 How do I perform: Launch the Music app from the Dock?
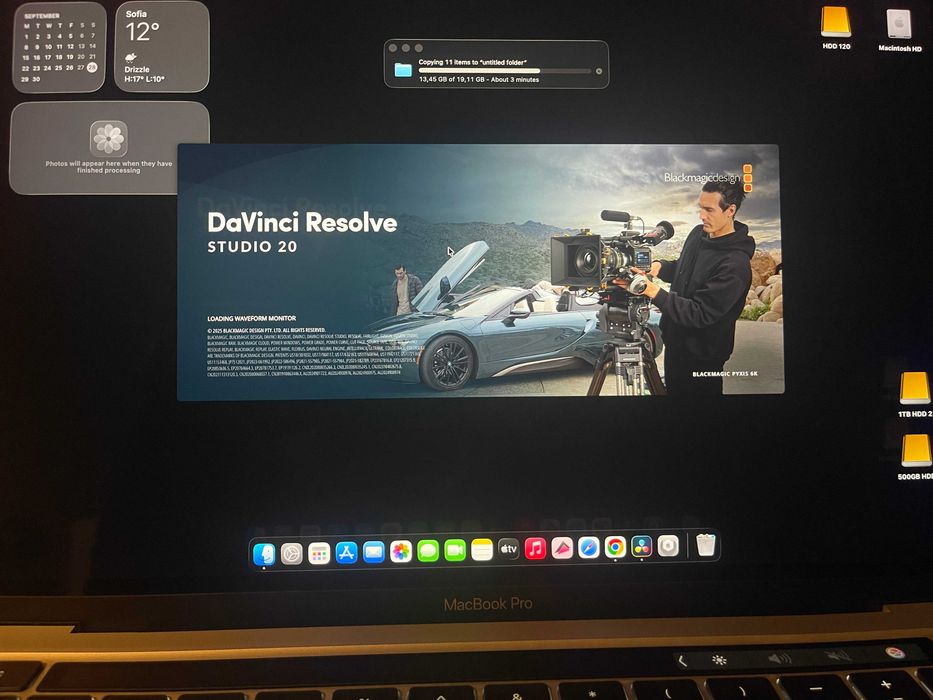(536, 548)
